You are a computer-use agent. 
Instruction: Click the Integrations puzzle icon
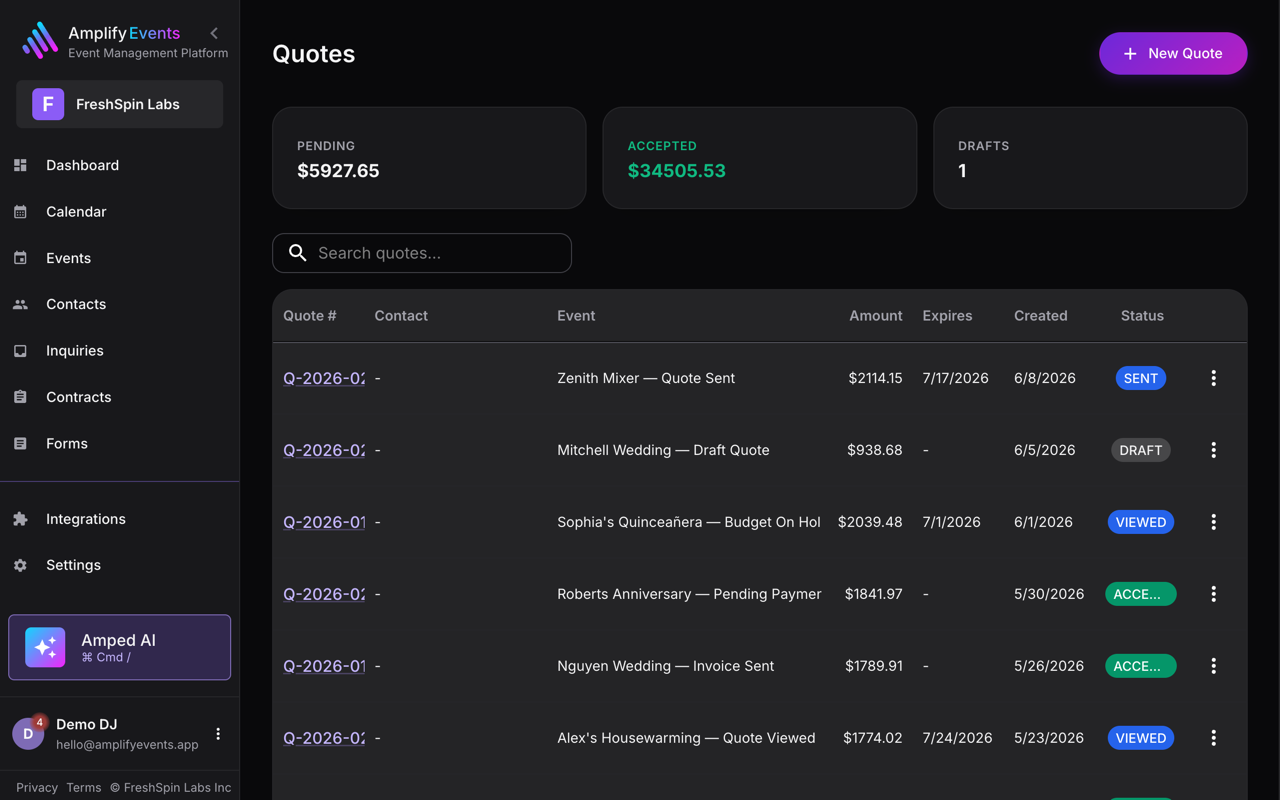point(20,519)
